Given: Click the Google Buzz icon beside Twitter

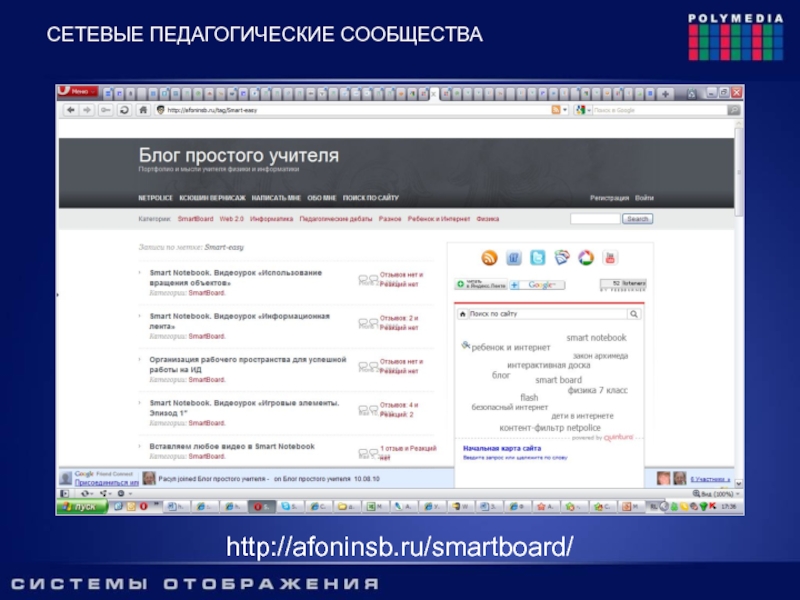Looking at the screenshot, I should pyautogui.click(x=562, y=258).
